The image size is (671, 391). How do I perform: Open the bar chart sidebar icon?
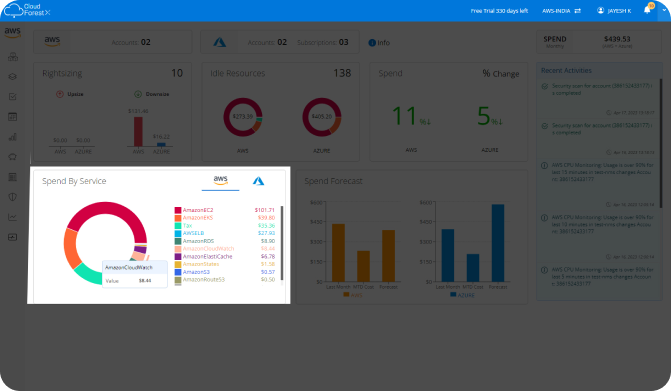12,137
